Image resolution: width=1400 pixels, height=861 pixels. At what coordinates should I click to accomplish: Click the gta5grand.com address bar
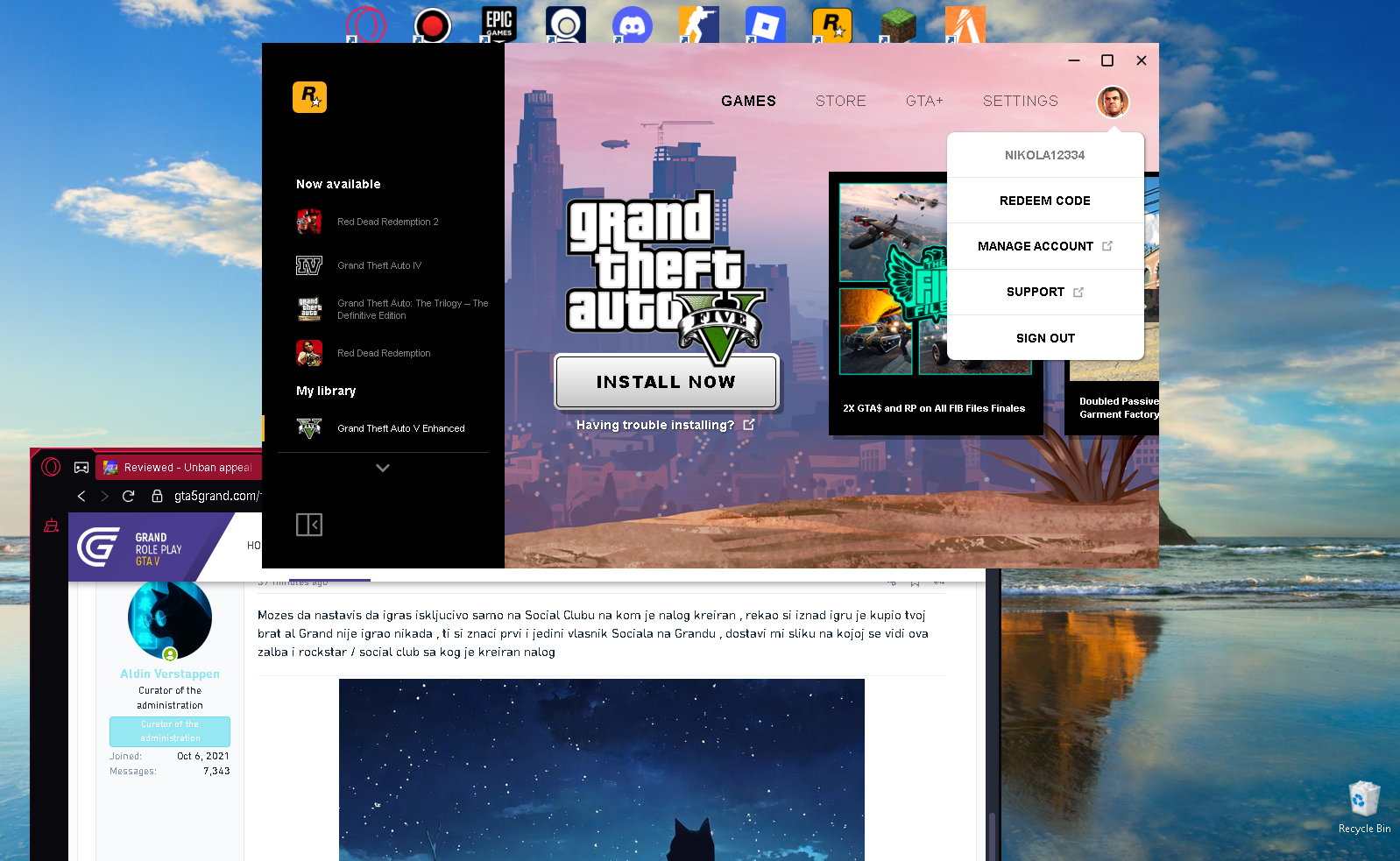(x=217, y=496)
